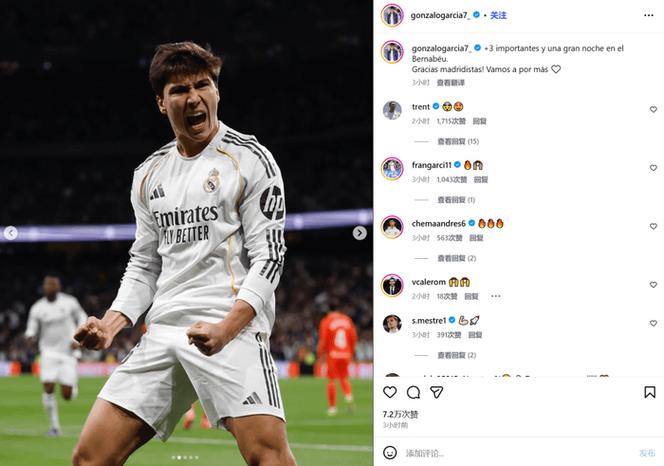Go to previous photo with left arrow
The width and height of the screenshot is (664, 466).
point(11,233)
